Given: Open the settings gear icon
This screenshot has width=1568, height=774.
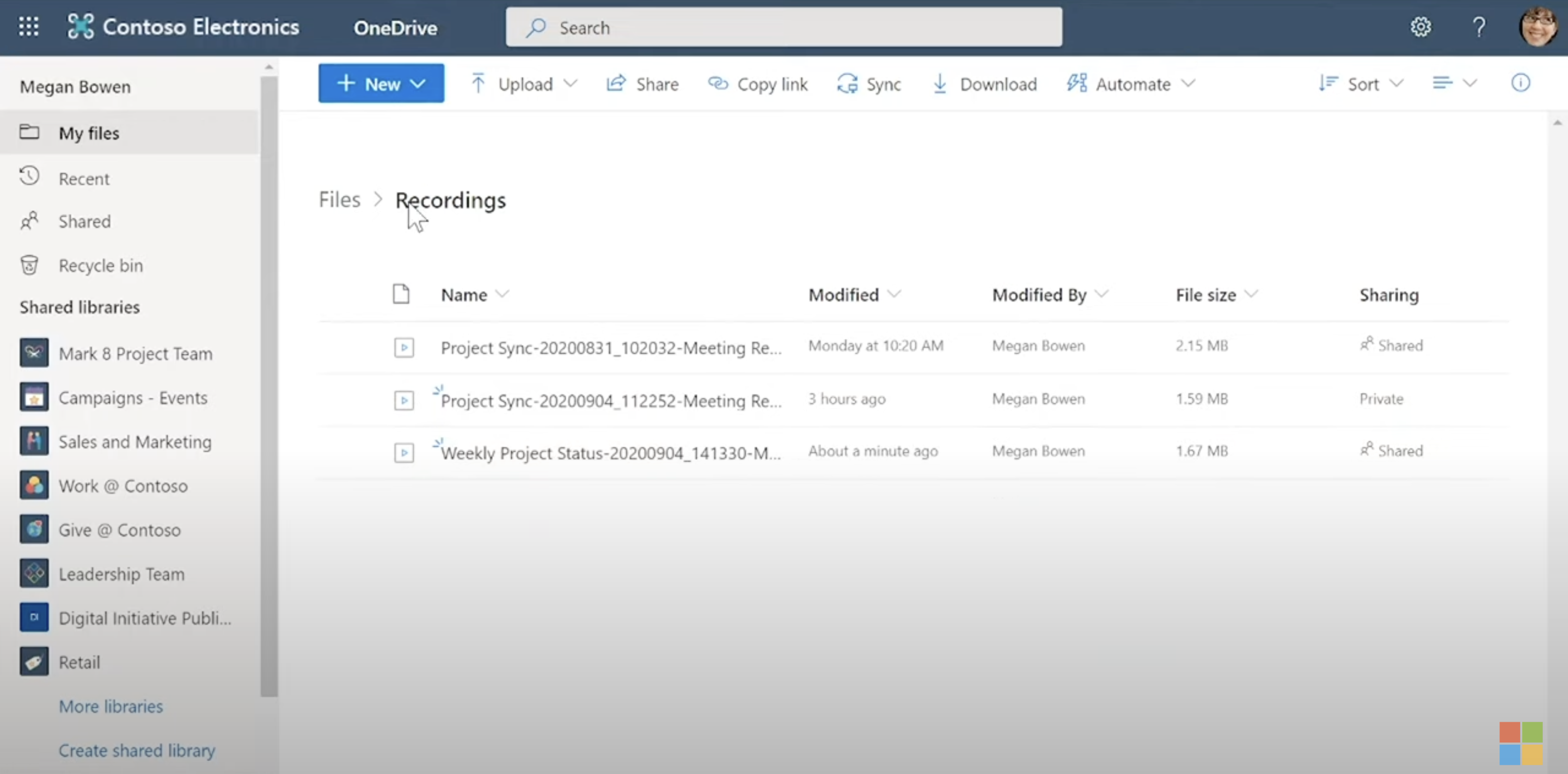Looking at the screenshot, I should [1420, 27].
